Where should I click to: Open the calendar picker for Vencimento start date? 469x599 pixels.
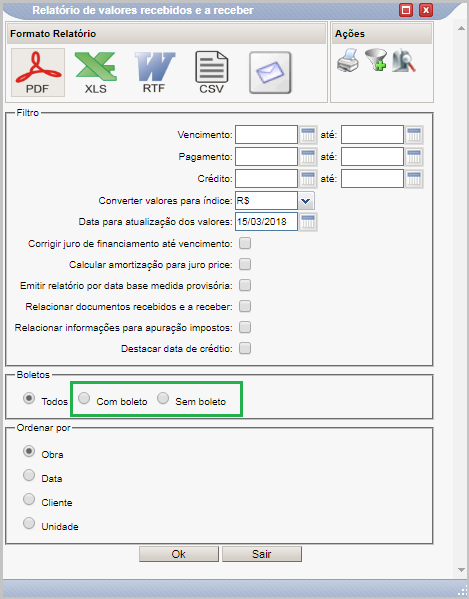(x=308, y=135)
